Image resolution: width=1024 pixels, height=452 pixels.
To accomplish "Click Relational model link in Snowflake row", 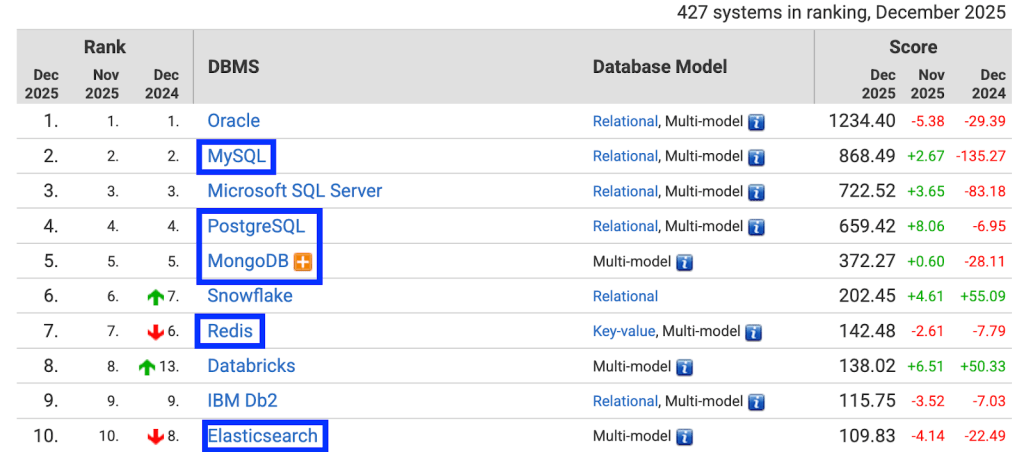I will pos(625,297).
